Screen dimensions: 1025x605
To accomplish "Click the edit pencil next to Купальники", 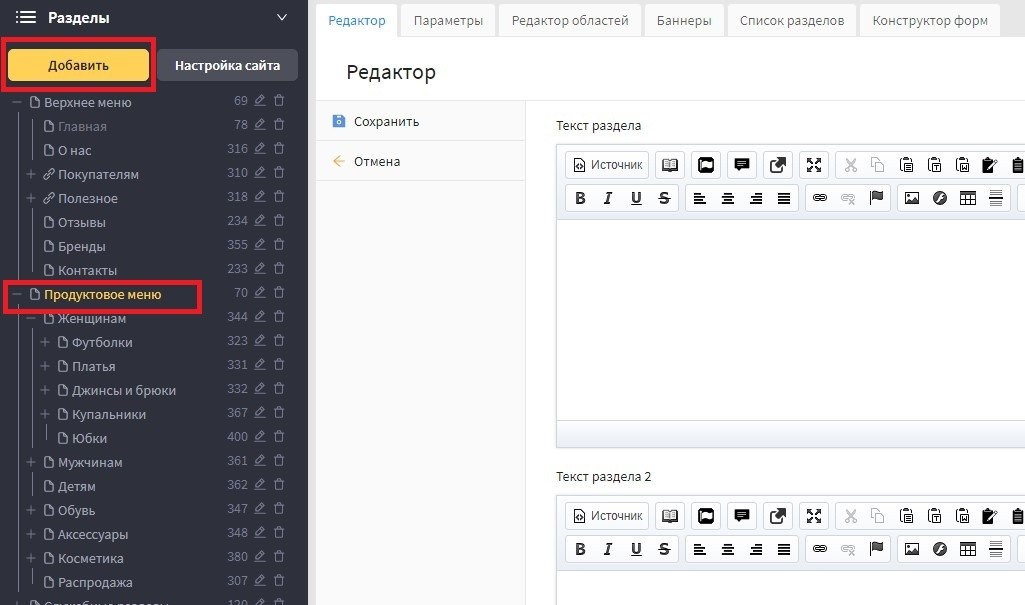I will 260,414.
